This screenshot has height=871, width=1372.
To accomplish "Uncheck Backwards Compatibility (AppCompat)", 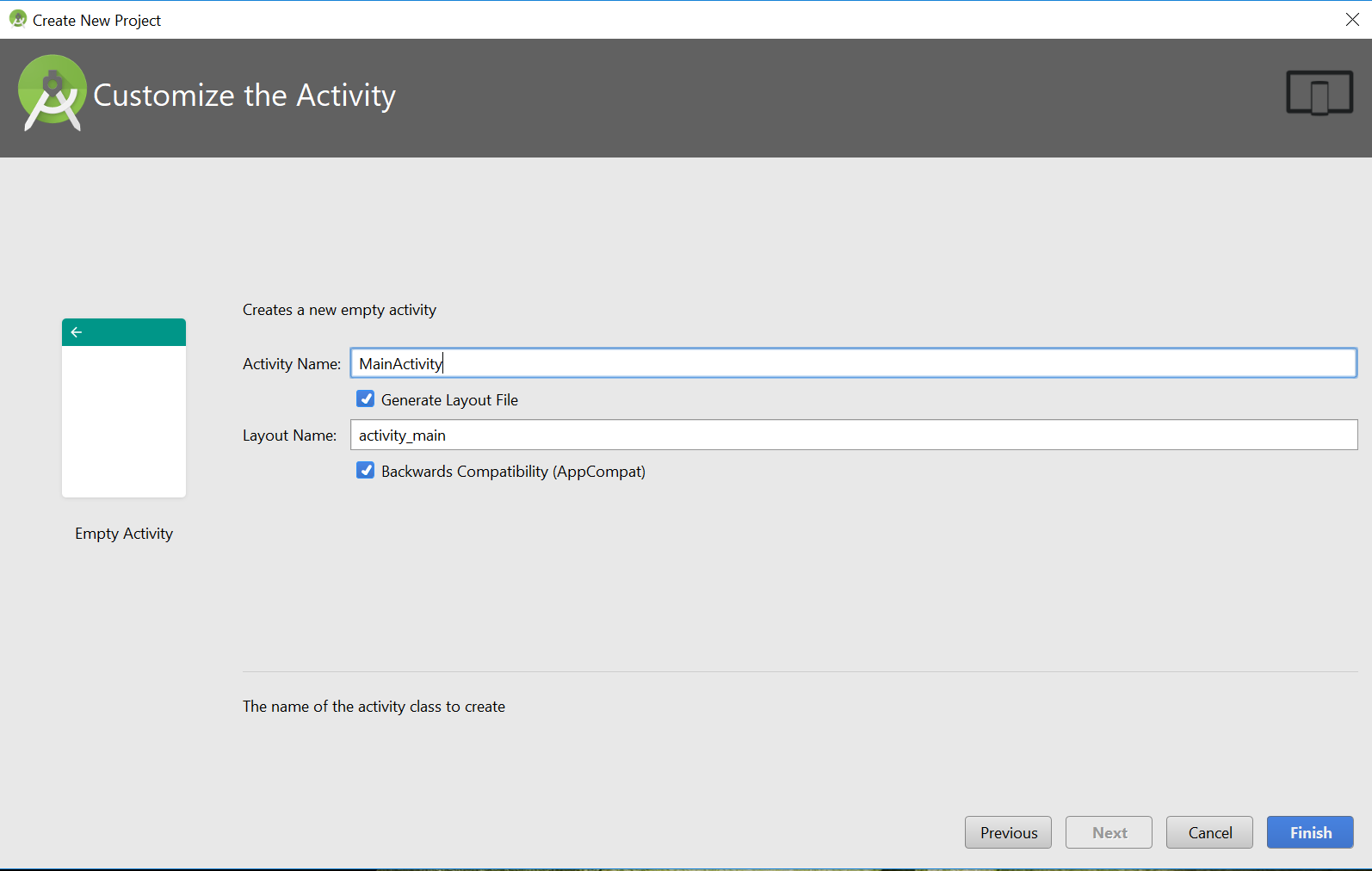I will pyautogui.click(x=366, y=471).
